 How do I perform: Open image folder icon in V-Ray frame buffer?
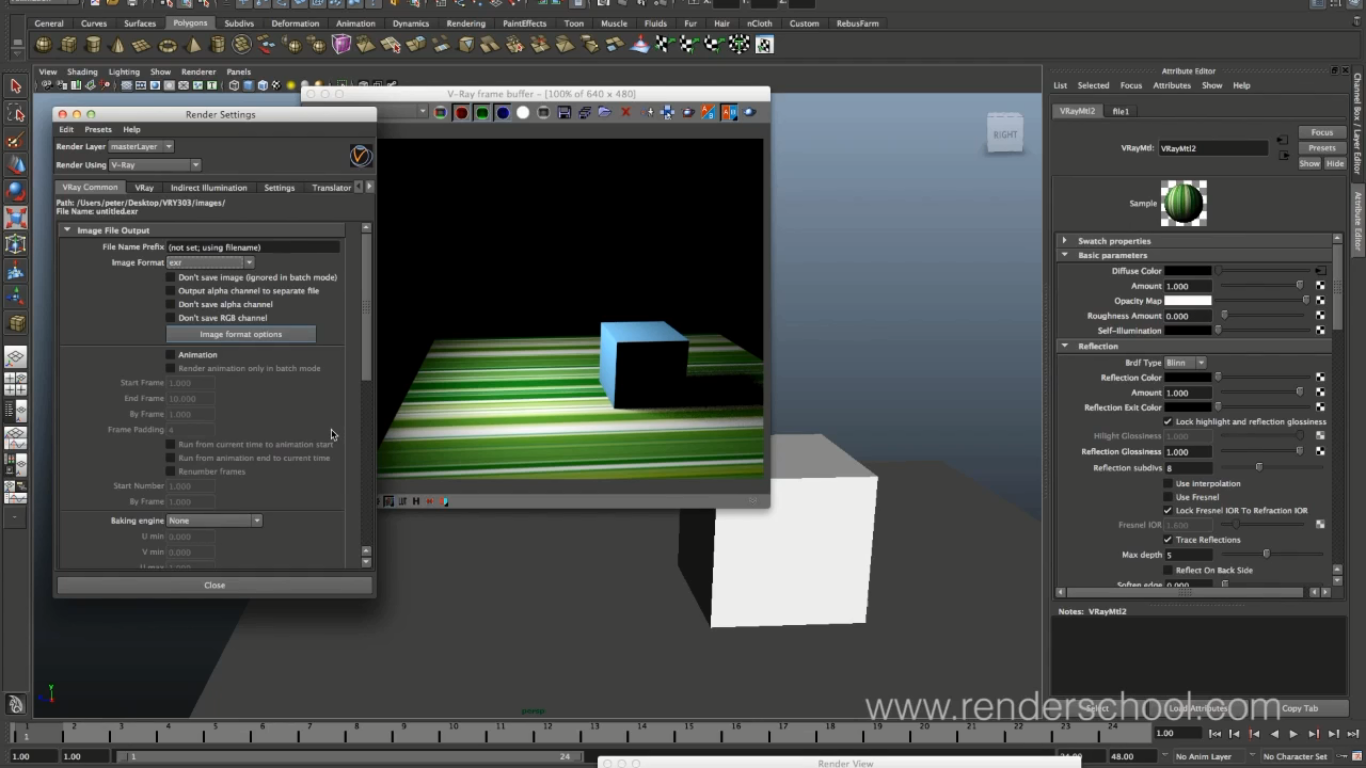[605, 113]
